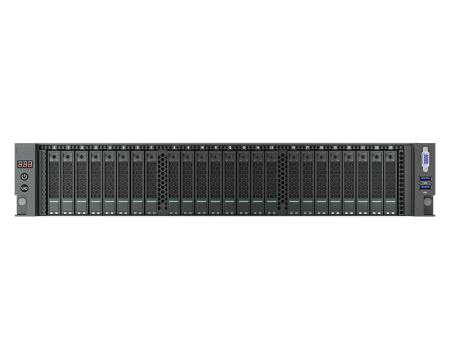Screen dimensions: 450x360
Task: Select the leftmost drive bay
Action: pyautogui.click(x=54, y=183)
